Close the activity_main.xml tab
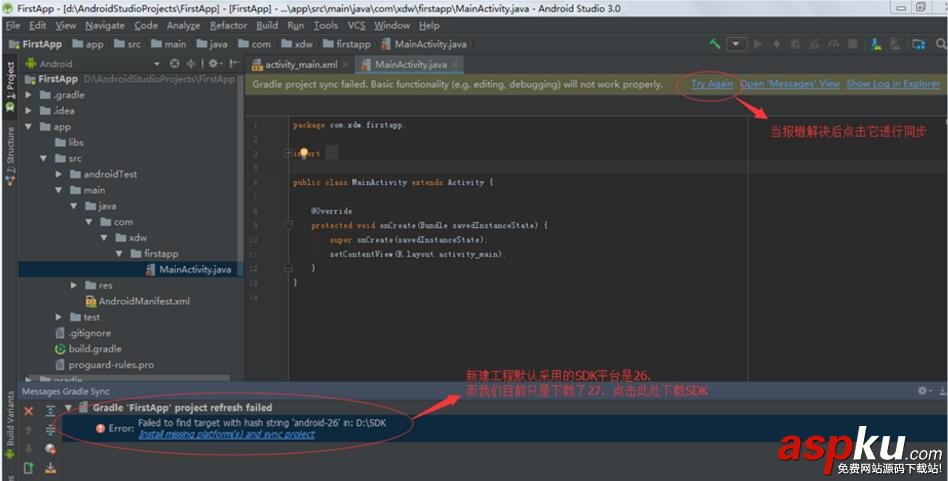 [346, 65]
